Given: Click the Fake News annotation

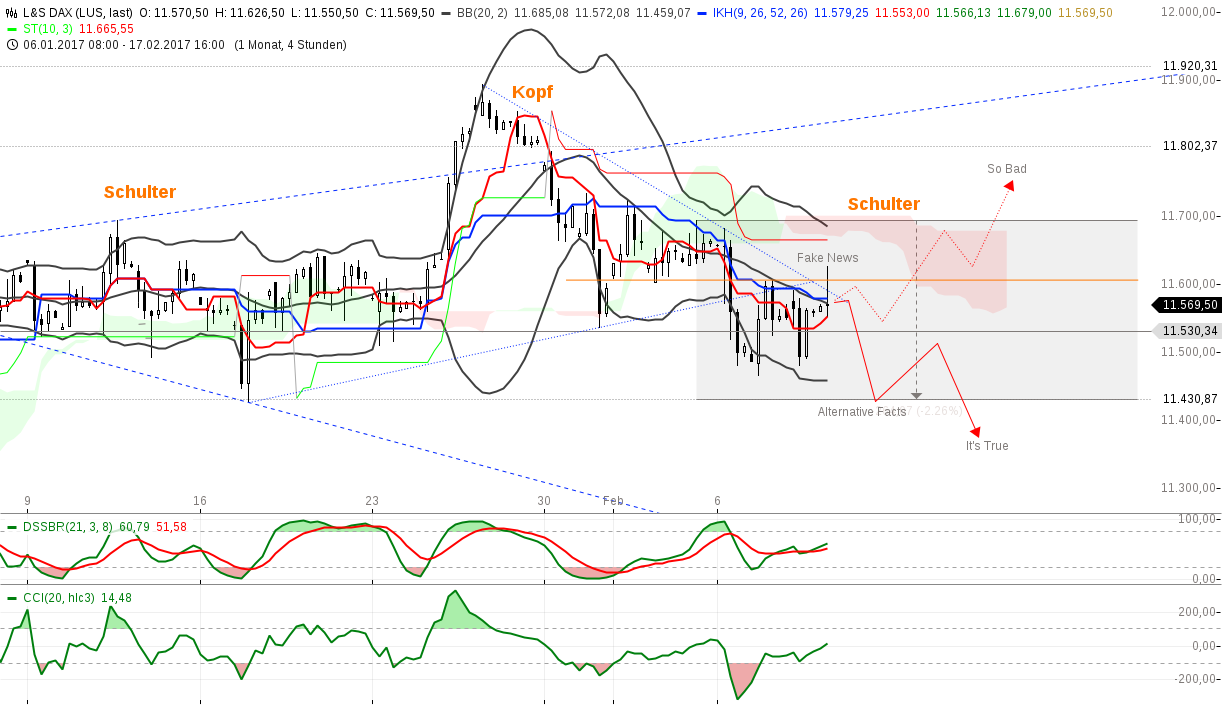Looking at the screenshot, I should [x=826, y=257].
